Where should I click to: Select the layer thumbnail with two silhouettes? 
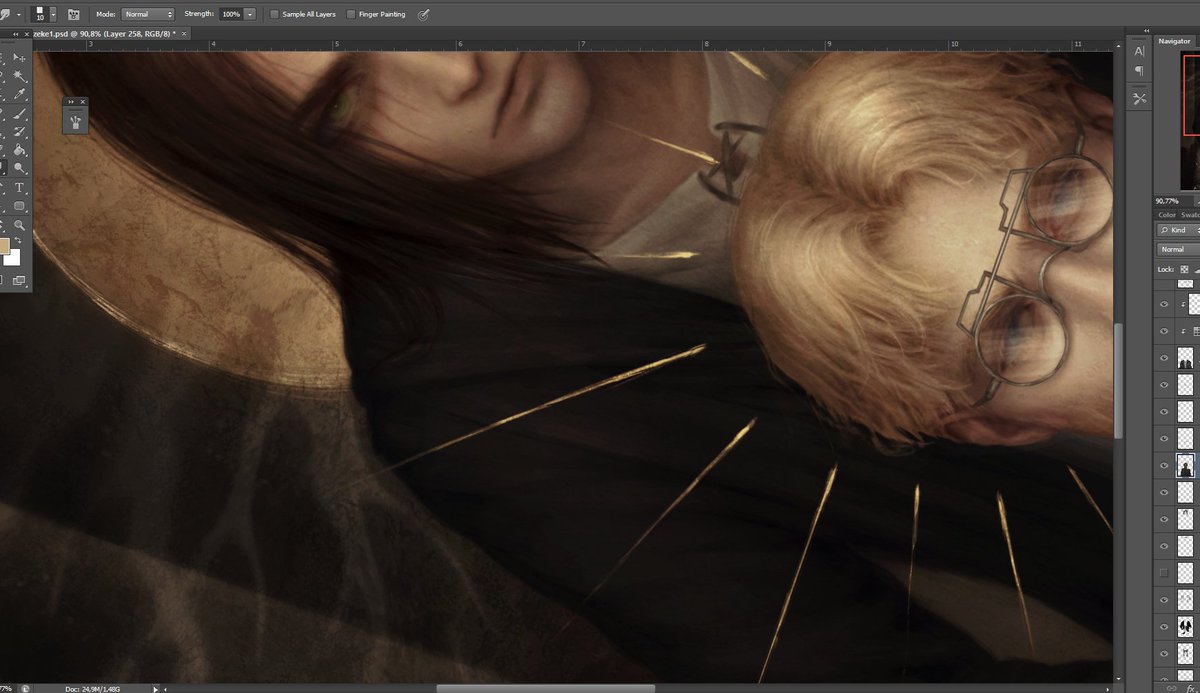point(1187,358)
